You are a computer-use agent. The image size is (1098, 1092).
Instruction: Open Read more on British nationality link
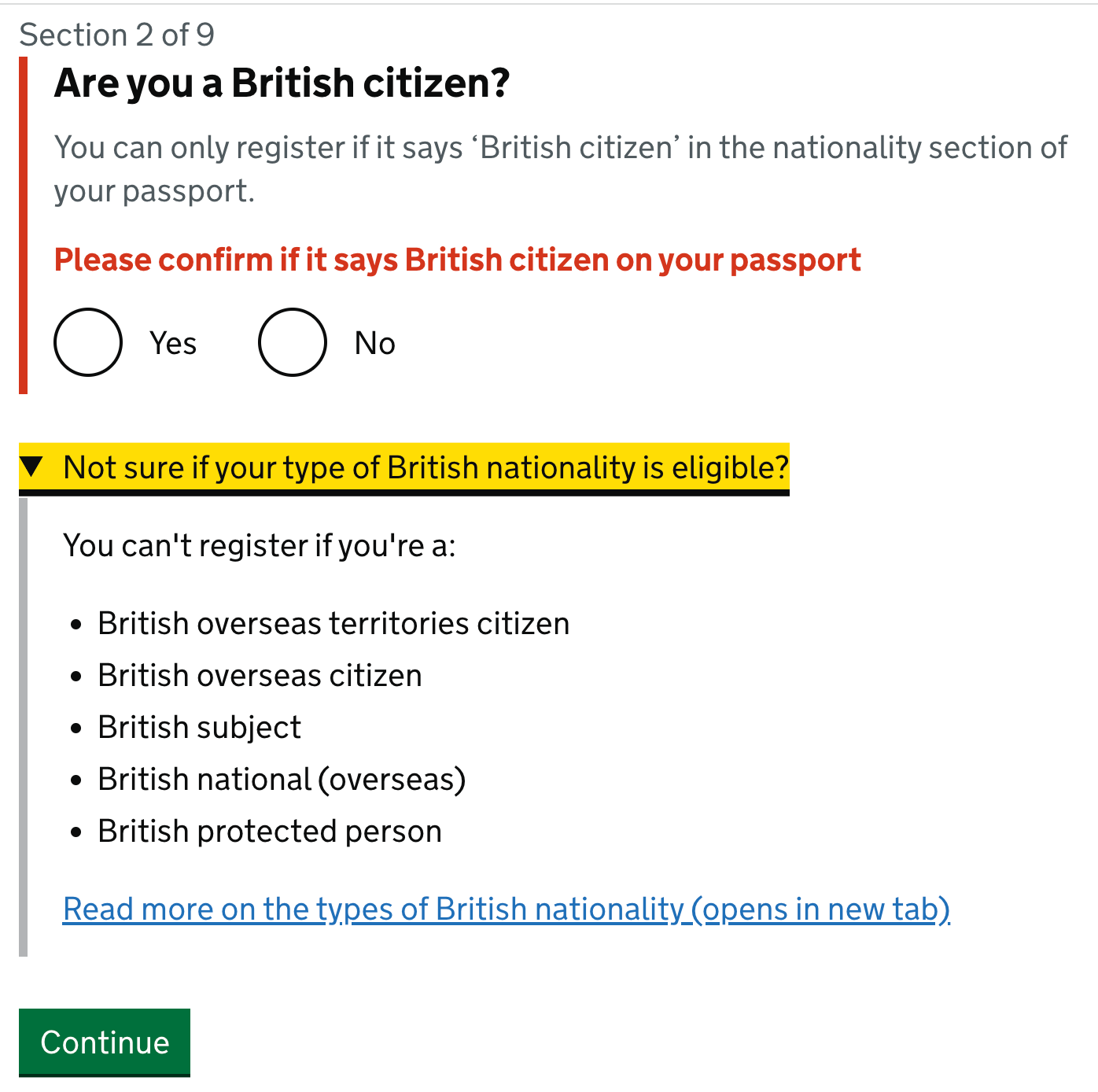pos(507,909)
